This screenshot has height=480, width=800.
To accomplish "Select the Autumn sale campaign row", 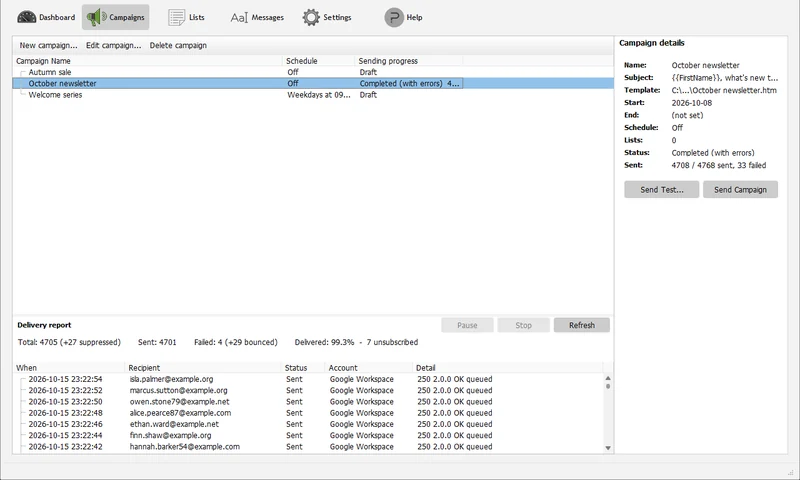I will (313, 72).
